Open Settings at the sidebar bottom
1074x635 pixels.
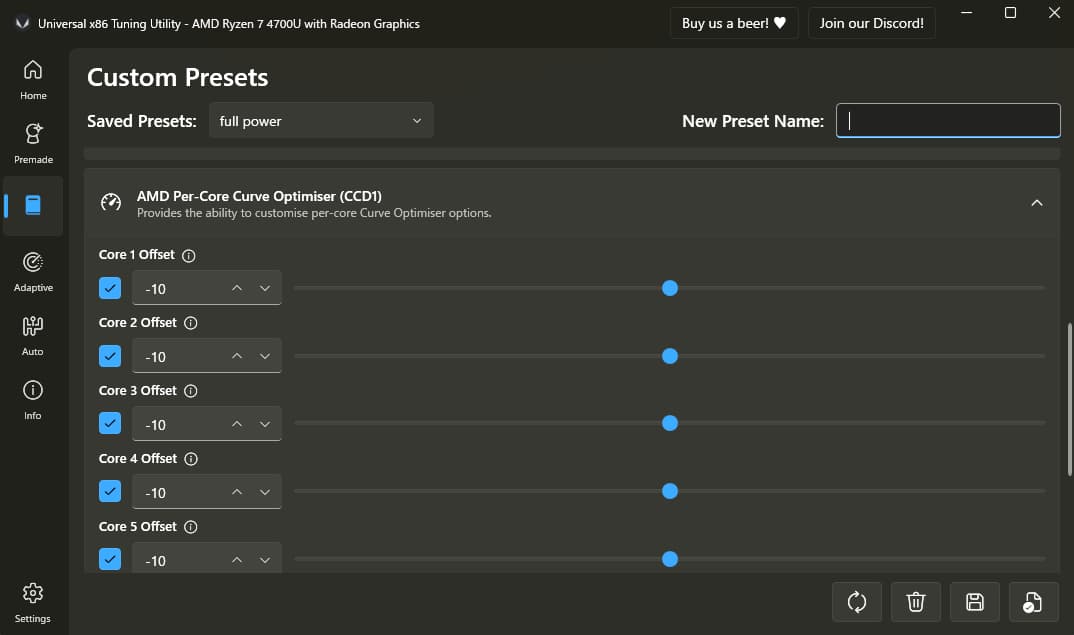tap(33, 603)
